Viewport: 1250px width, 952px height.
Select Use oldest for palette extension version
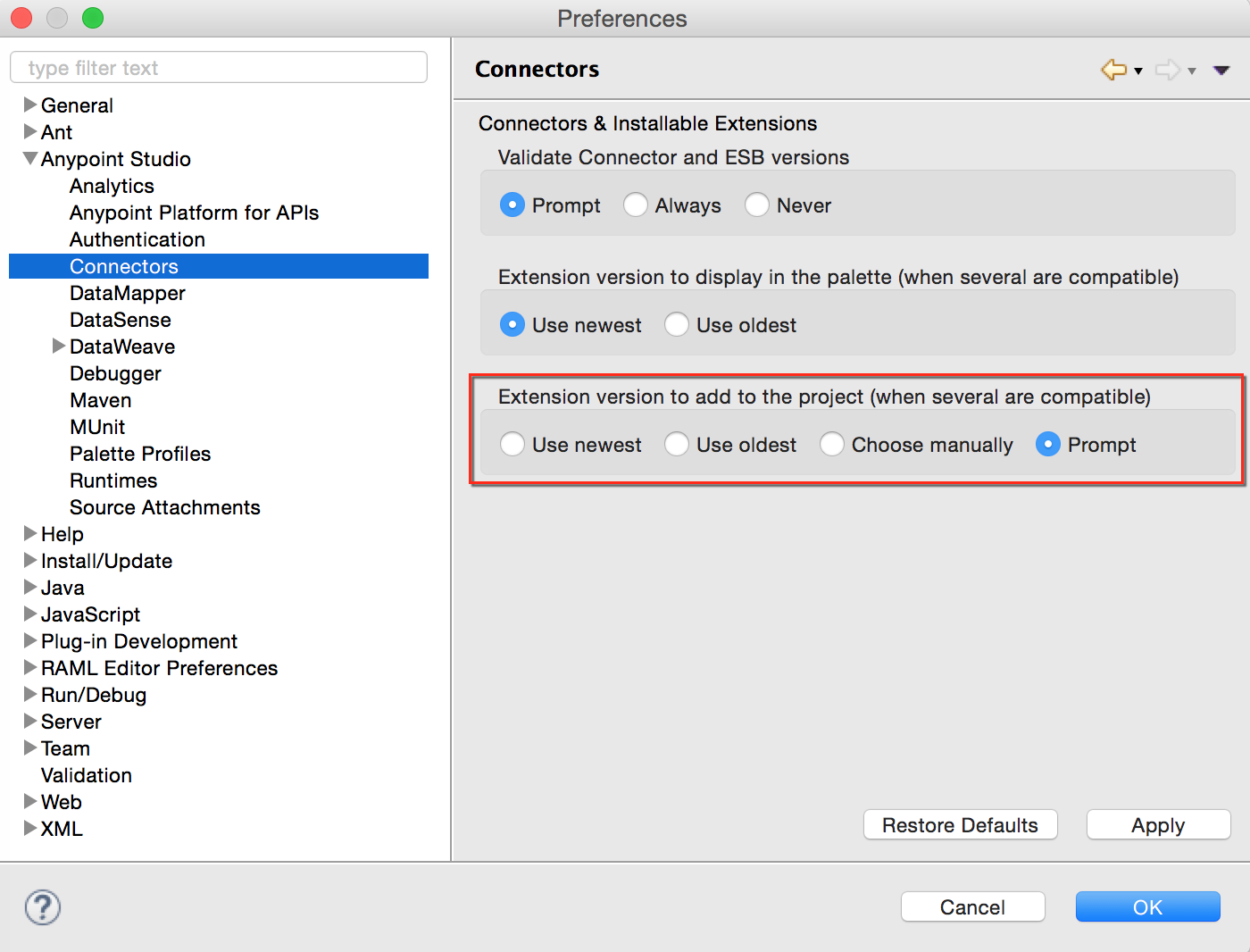(677, 324)
